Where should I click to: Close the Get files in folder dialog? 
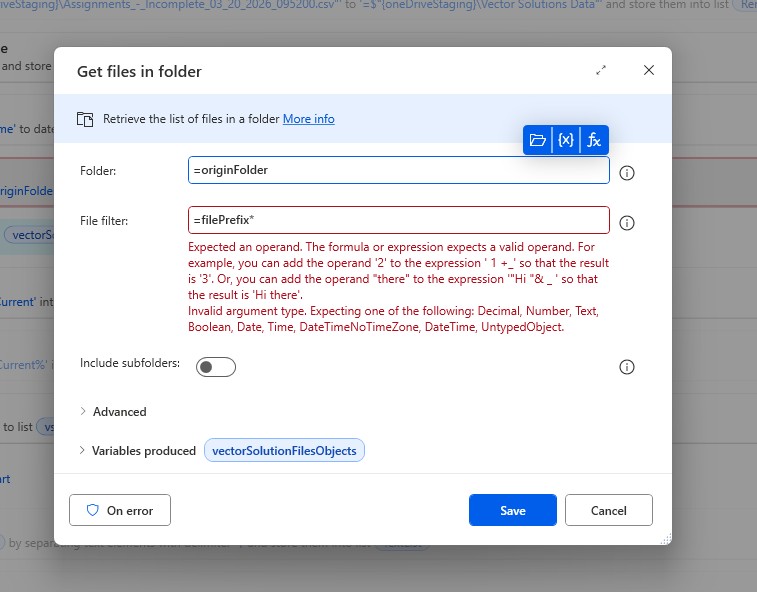[x=649, y=70]
